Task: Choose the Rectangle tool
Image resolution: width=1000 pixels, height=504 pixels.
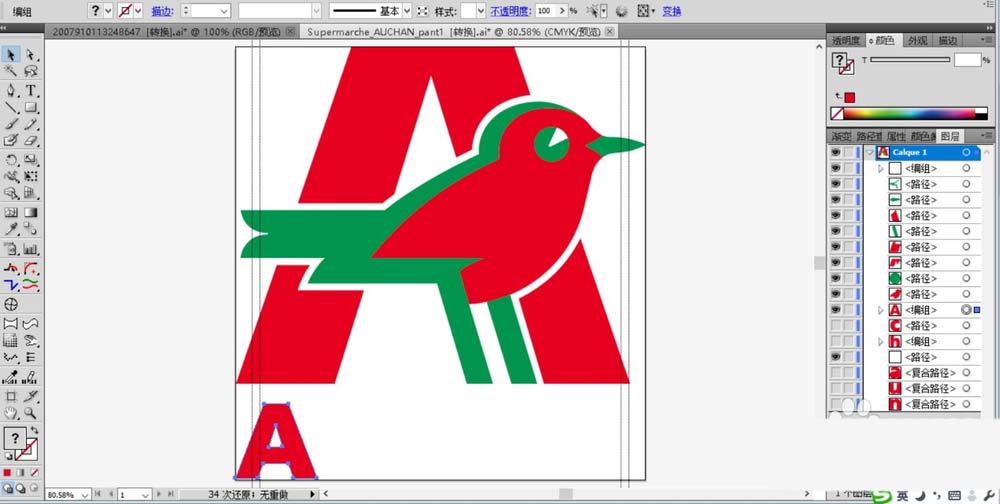Action: click(31, 107)
